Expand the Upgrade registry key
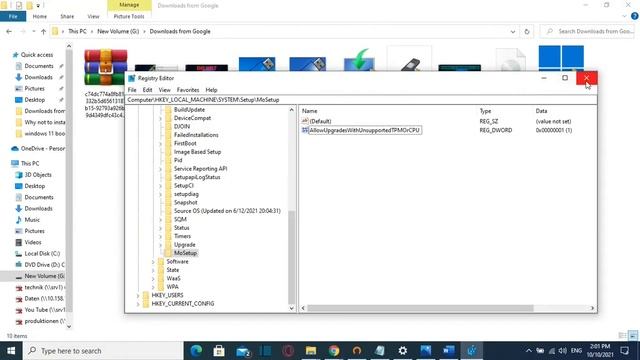This screenshot has width=640, height=360. [160, 245]
